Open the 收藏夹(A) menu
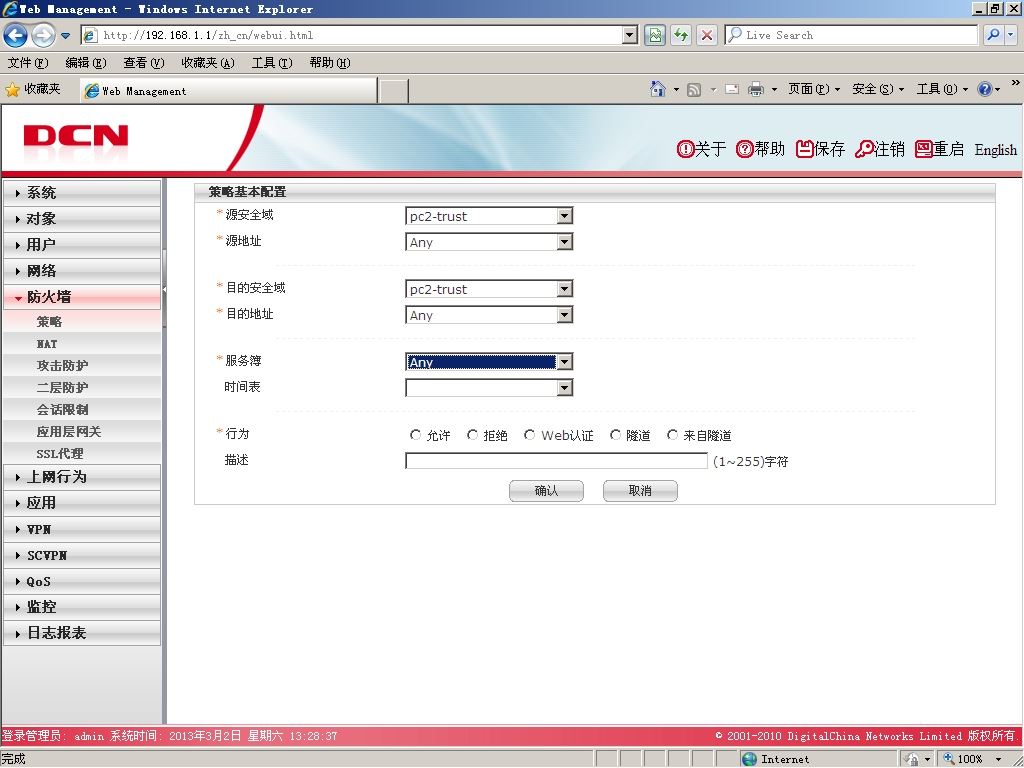Screen dimensions: 1024x768 (208, 63)
